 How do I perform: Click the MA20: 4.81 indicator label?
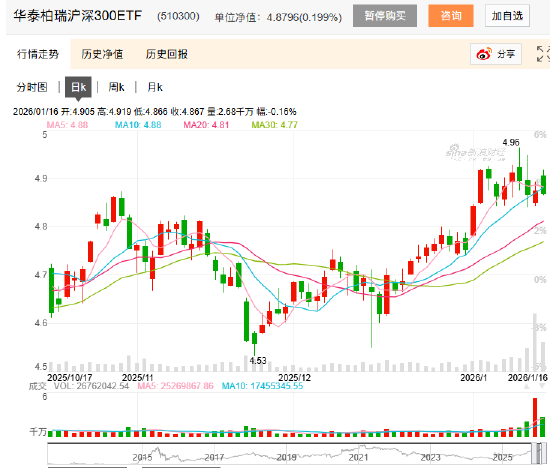coord(206,125)
